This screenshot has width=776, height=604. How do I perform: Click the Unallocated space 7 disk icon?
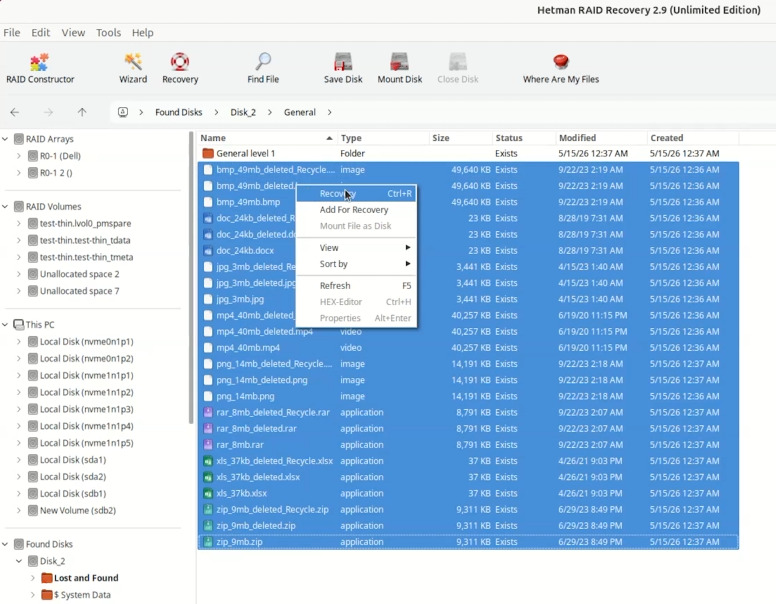[33, 291]
